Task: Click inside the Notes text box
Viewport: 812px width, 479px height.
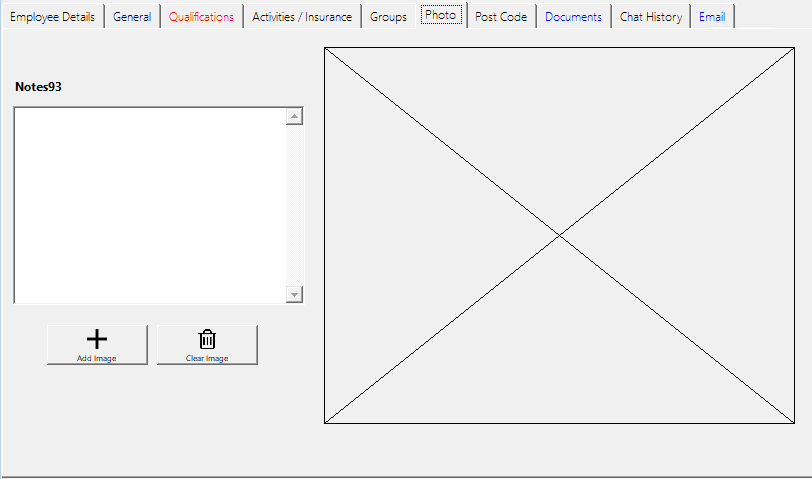Action: click(x=150, y=205)
